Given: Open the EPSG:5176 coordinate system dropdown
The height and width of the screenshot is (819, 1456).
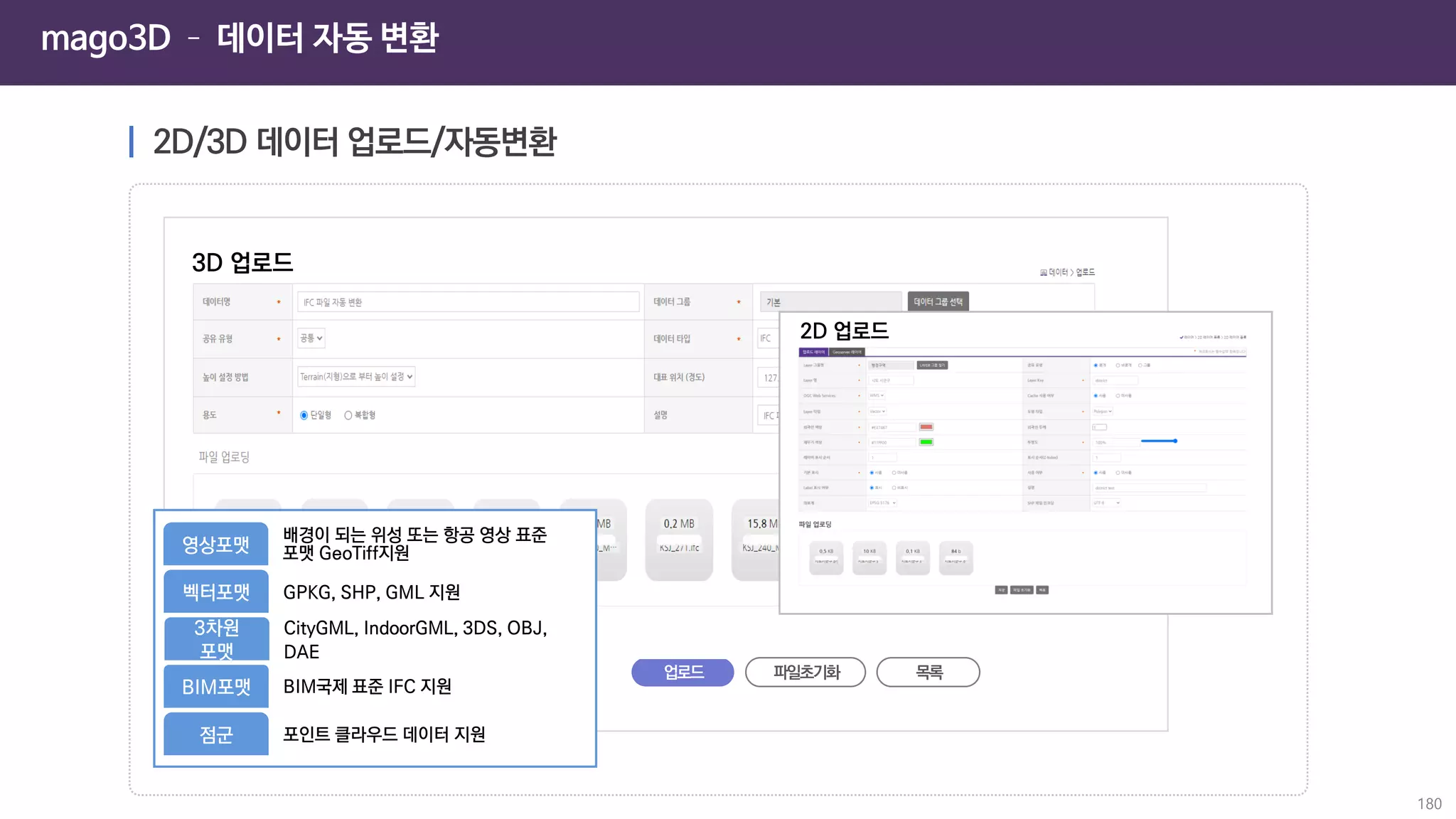Looking at the screenshot, I should click(x=882, y=503).
